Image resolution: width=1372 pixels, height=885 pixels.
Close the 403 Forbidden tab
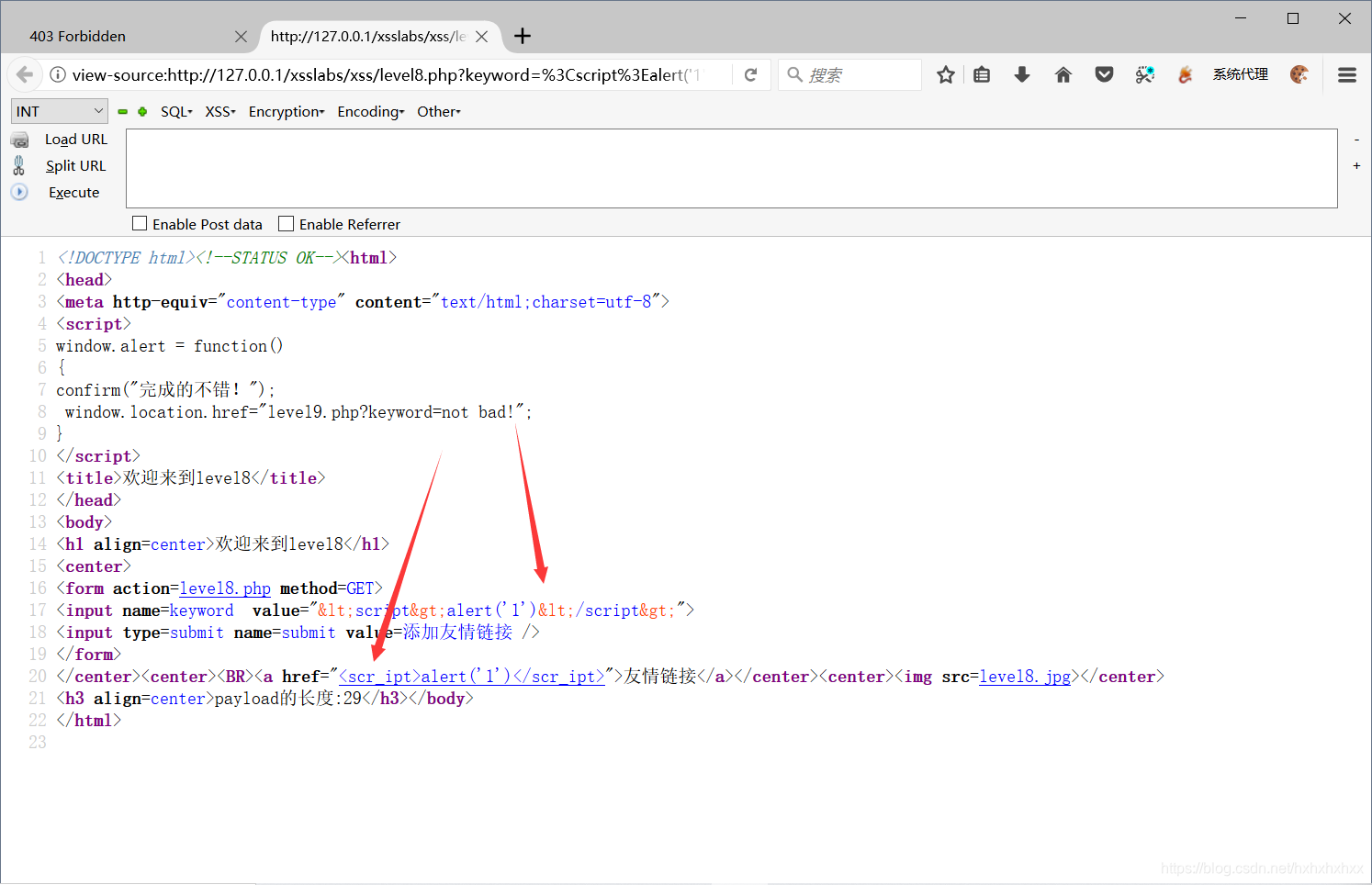tap(241, 37)
